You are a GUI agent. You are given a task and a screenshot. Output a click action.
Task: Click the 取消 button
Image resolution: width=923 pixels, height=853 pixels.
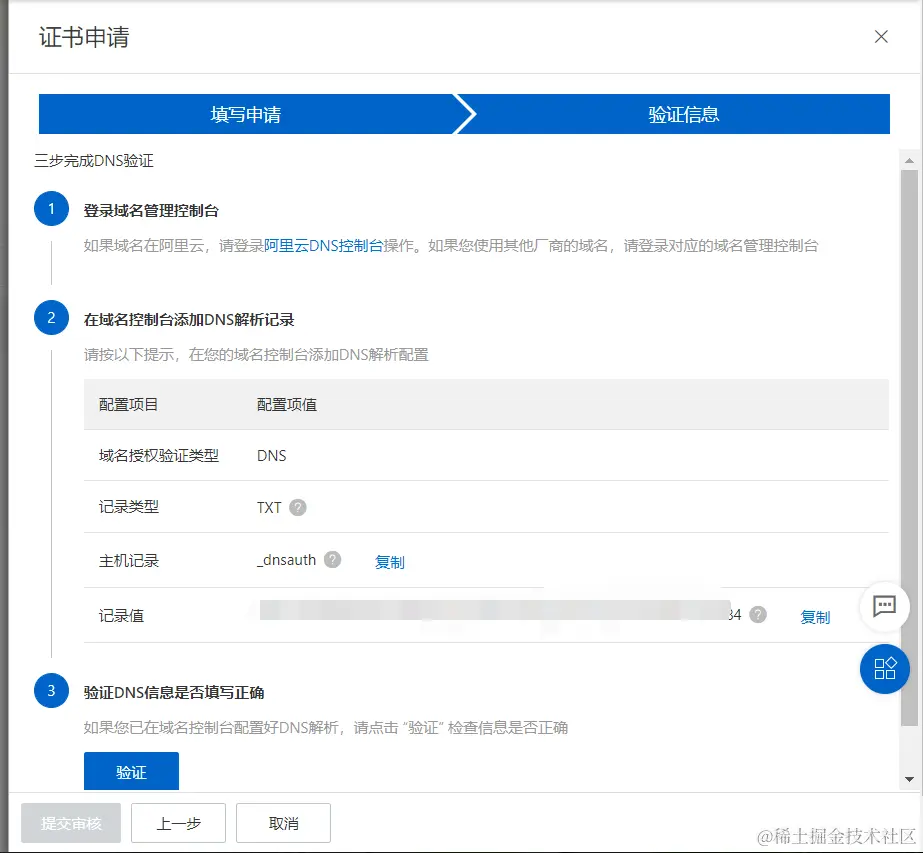pyautogui.click(x=283, y=823)
